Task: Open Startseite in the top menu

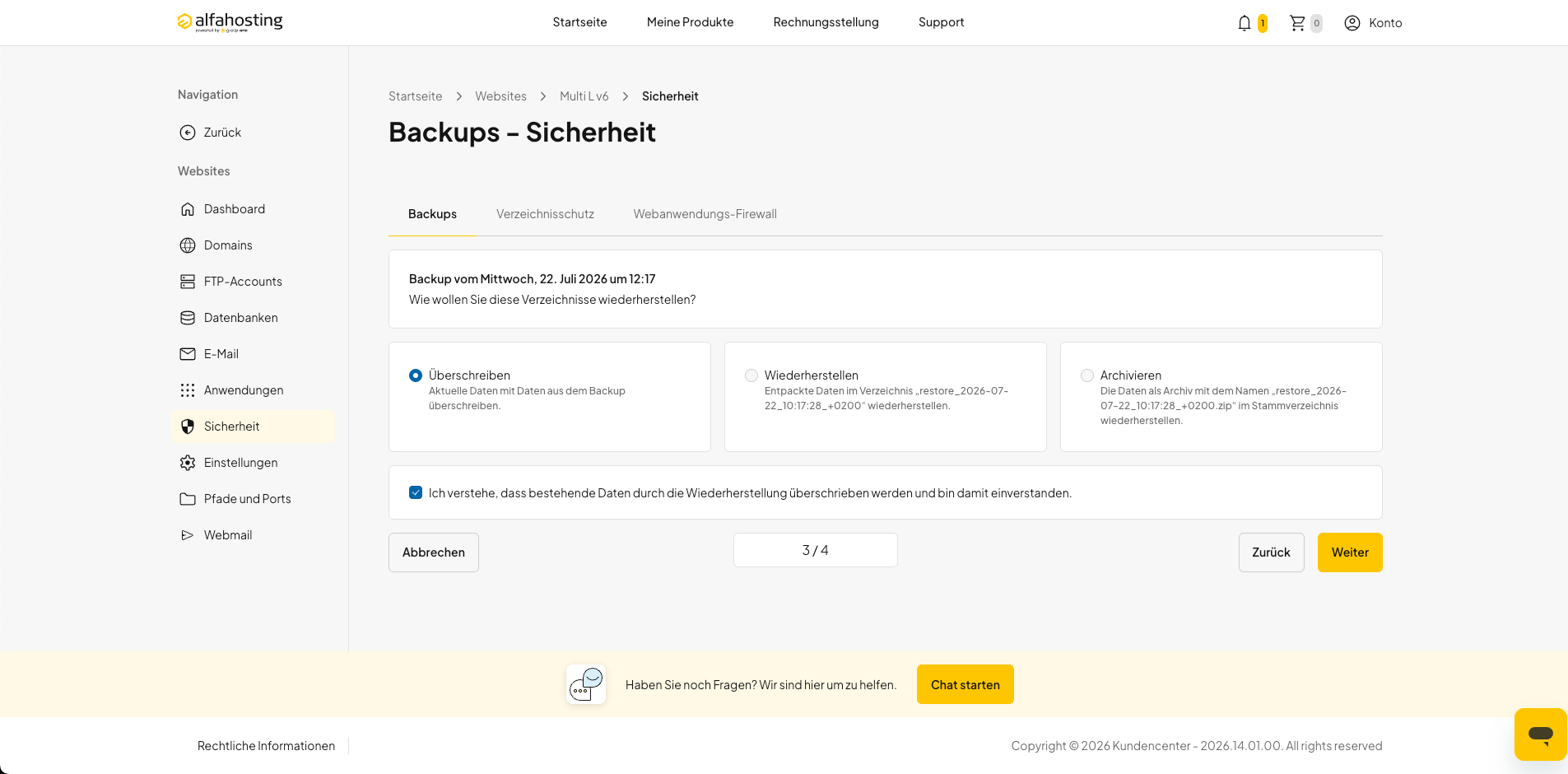Action: 579,22
